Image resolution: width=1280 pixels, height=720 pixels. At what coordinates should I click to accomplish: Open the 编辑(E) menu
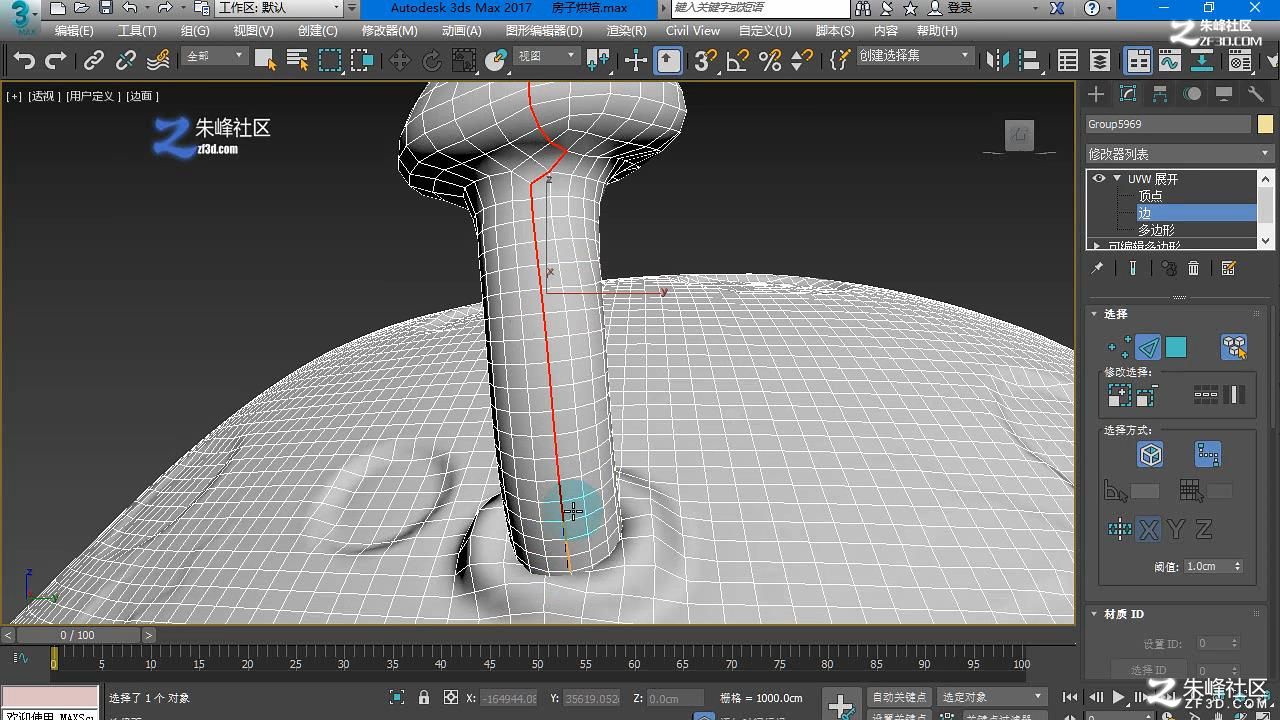click(x=74, y=31)
